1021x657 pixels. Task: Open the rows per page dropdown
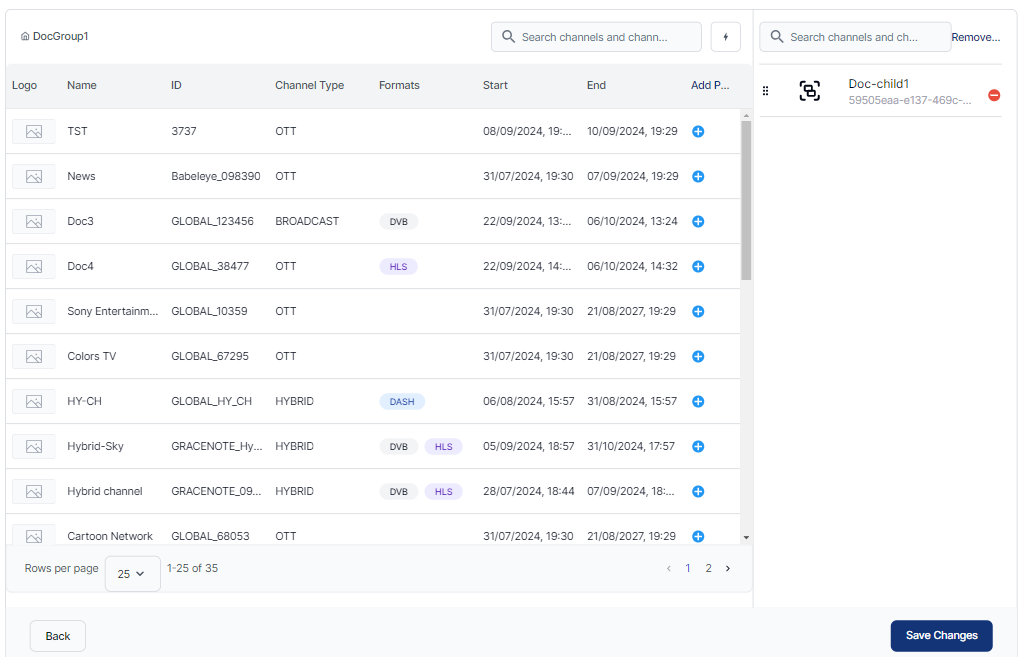pyautogui.click(x=132, y=574)
